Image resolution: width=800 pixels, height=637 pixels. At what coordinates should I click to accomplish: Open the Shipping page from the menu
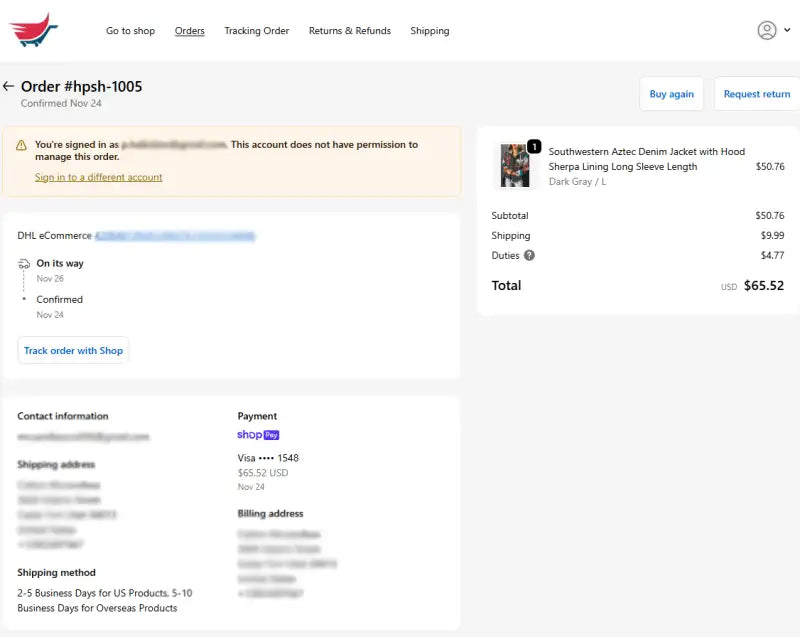coord(430,31)
